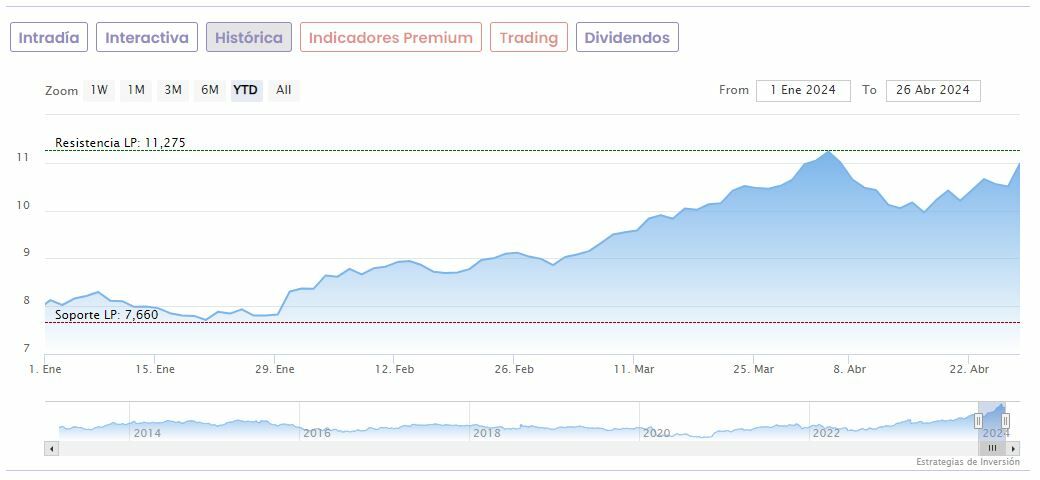This screenshot has height=480, width=1040.
Task: Click the navigator scrollbar left arrow
Action: click(50, 448)
